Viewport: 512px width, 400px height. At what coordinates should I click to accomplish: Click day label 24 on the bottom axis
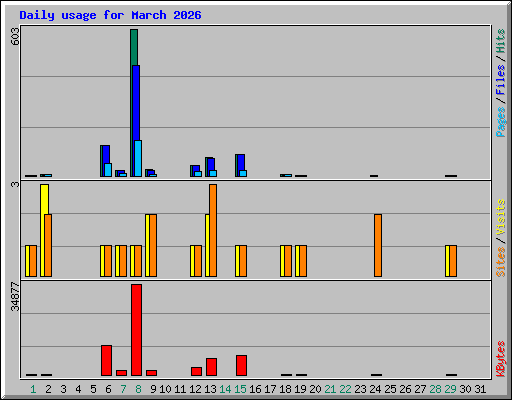click(375, 389)
